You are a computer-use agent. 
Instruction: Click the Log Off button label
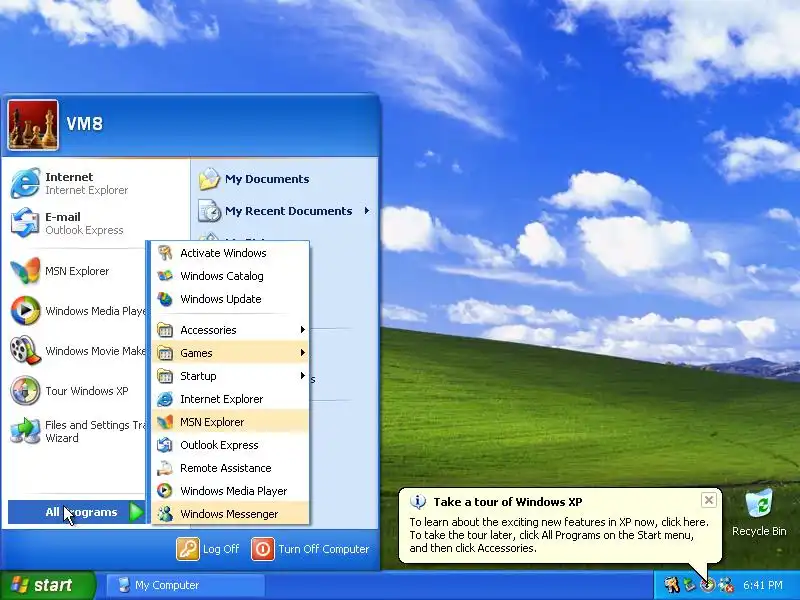(221, 549)
